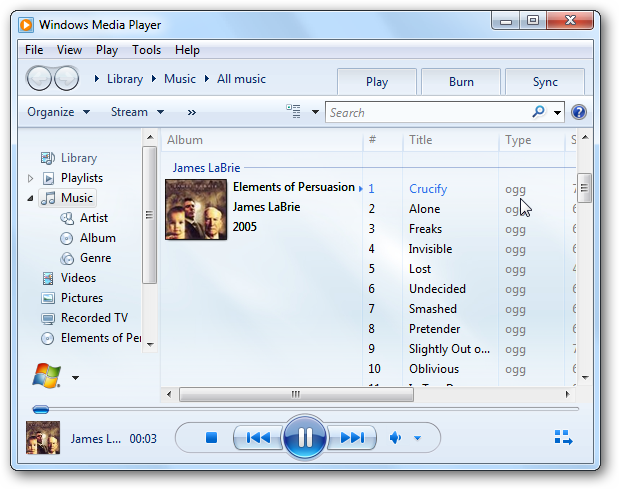Open the search options dropdown arrow

[x=557, y=112]
